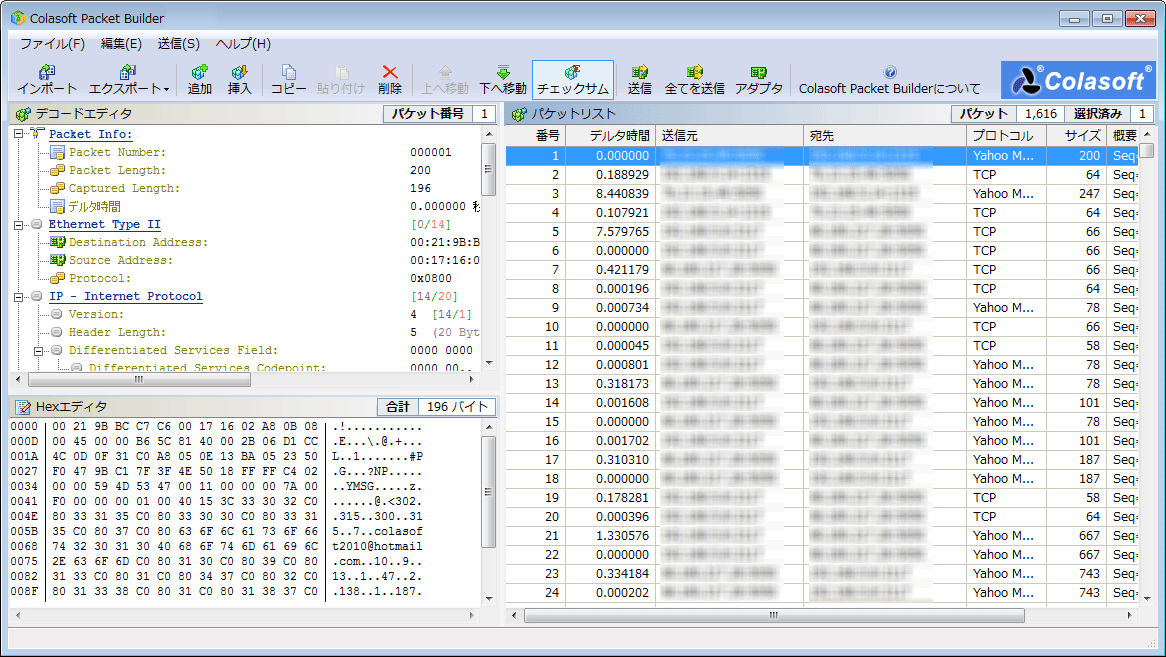Open the エクスポート (Export) dropdown
The height and width of the screenshot is (657, 1166).
(x=128, y=79)
